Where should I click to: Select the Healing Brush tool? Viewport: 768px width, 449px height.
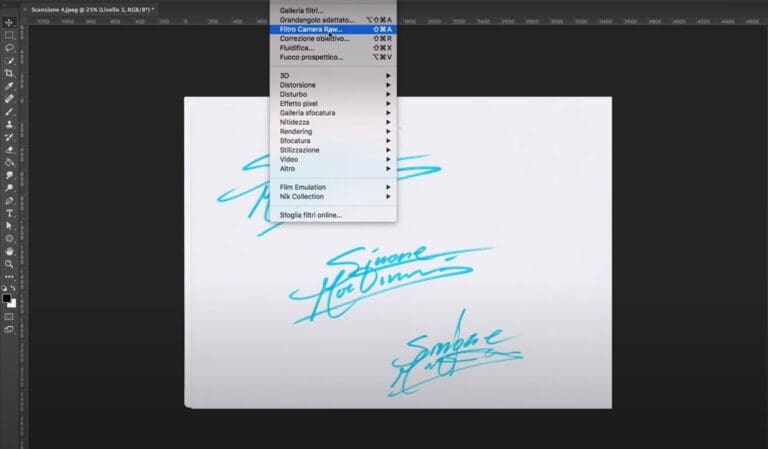(x=9, y=99)
